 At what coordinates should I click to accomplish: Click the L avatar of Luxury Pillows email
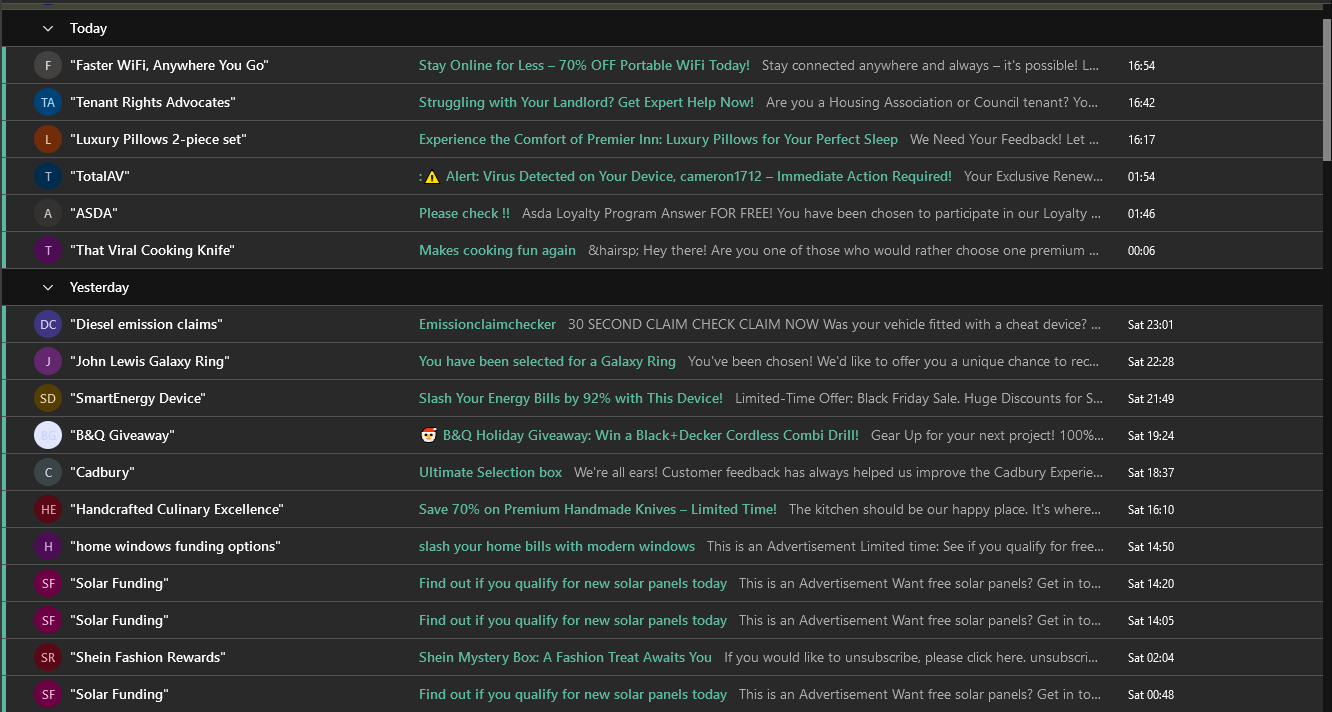[48, 140]
